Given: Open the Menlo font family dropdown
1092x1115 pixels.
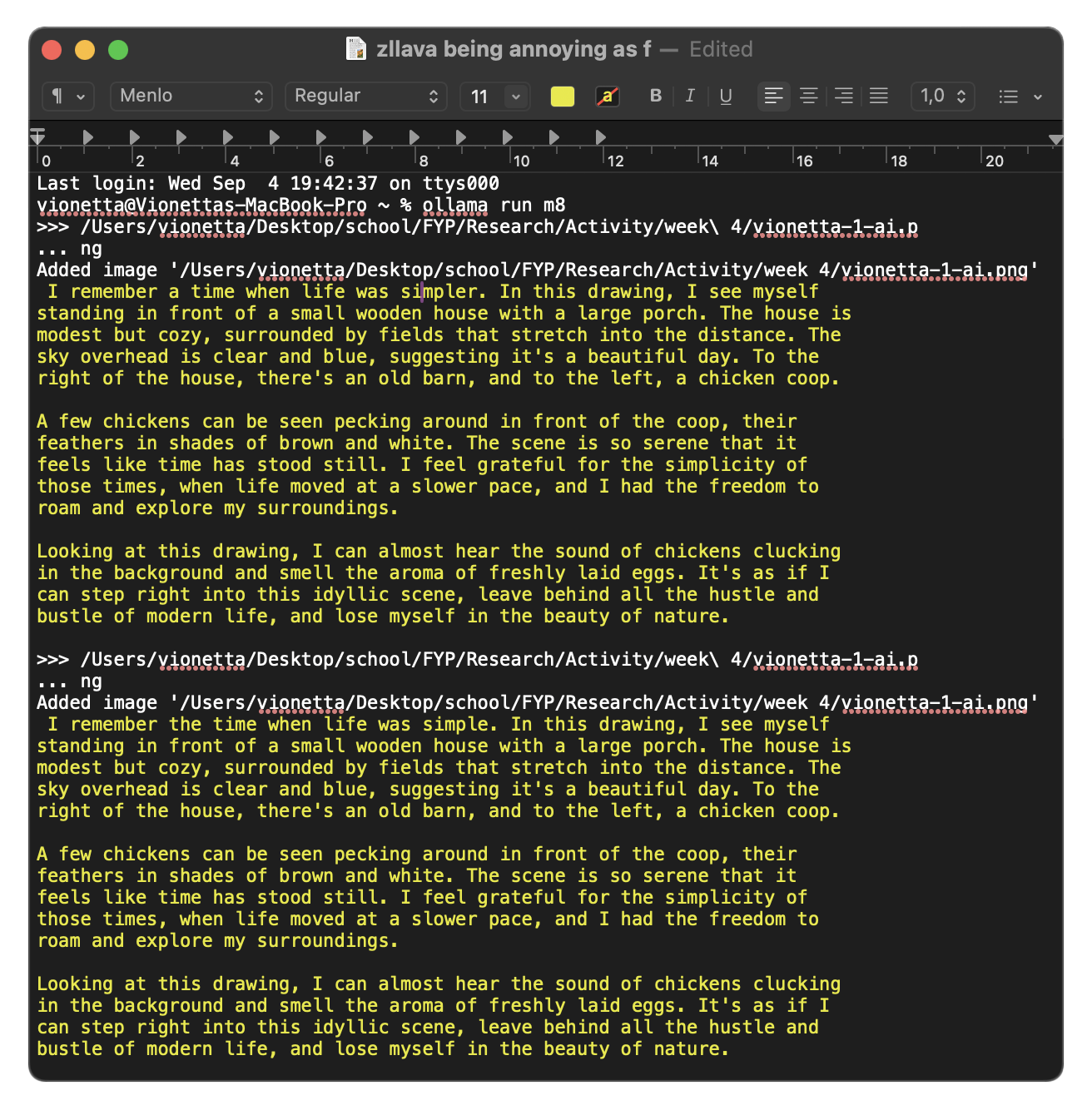Looking at the screenshot, I should pos(191,97).
